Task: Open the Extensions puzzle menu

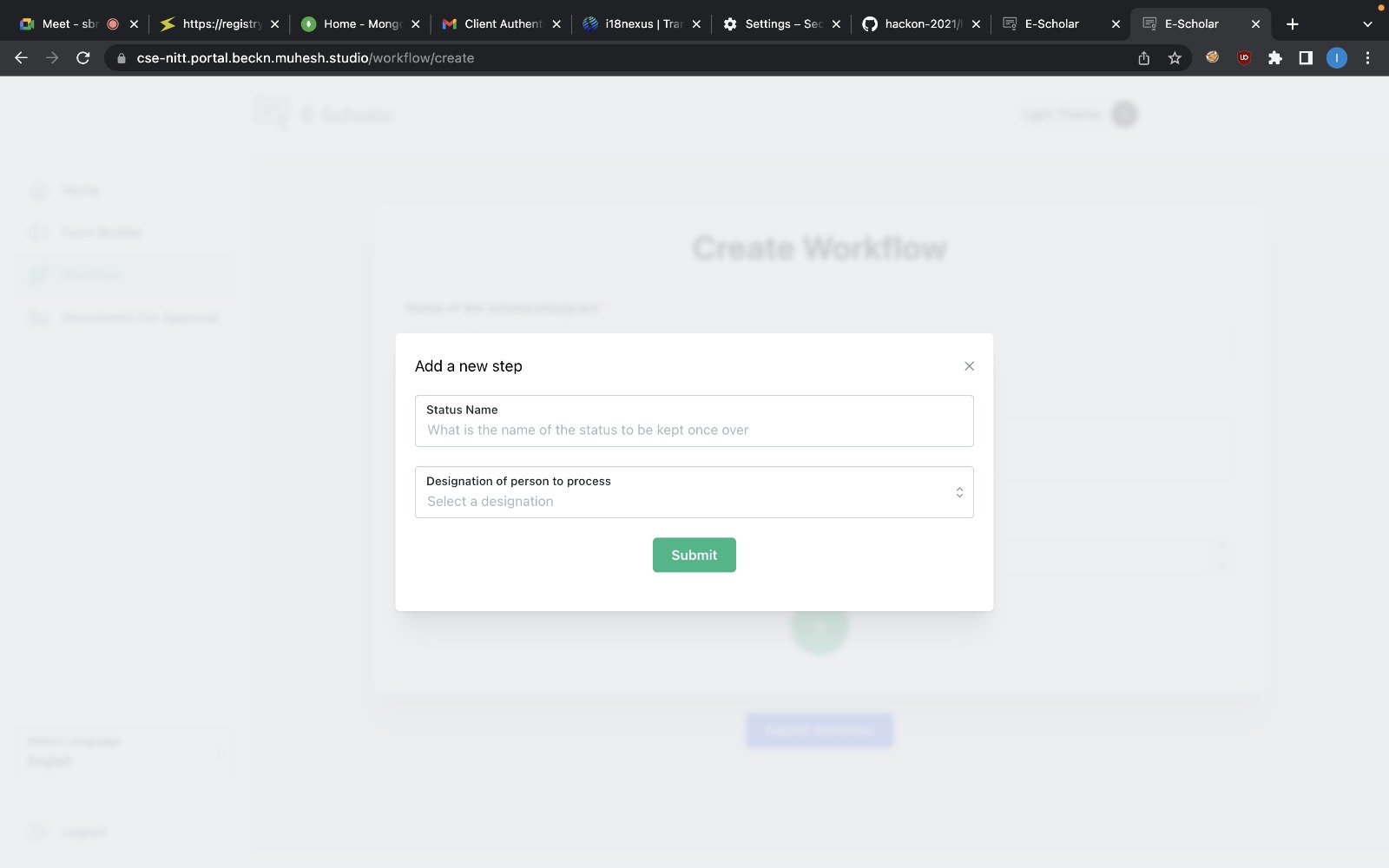Action: tap(1274, 58)
